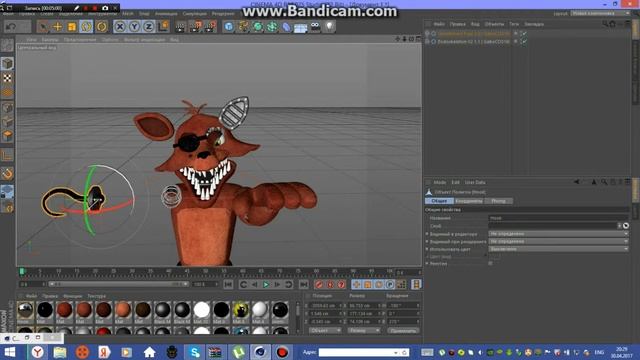Open the visible in editor dropdown

(x=558, y=234)
